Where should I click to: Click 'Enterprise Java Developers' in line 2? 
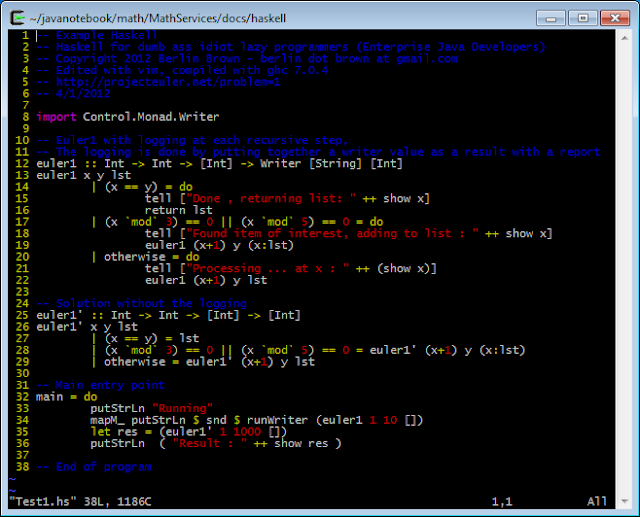click(x=451, y=47)
